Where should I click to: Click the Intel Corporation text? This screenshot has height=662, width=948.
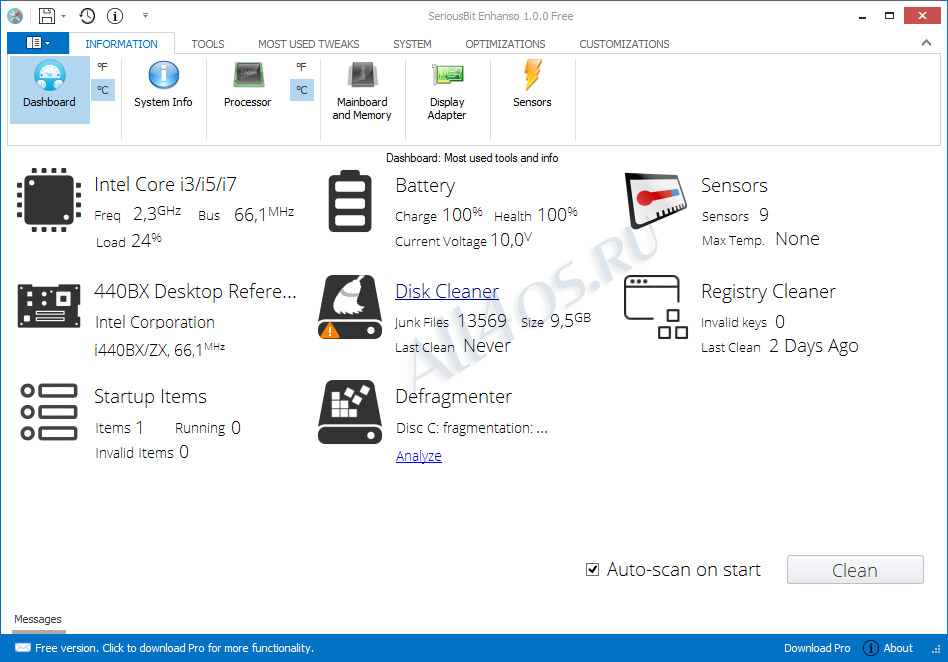pyautogui.click(x=155, y=322)
